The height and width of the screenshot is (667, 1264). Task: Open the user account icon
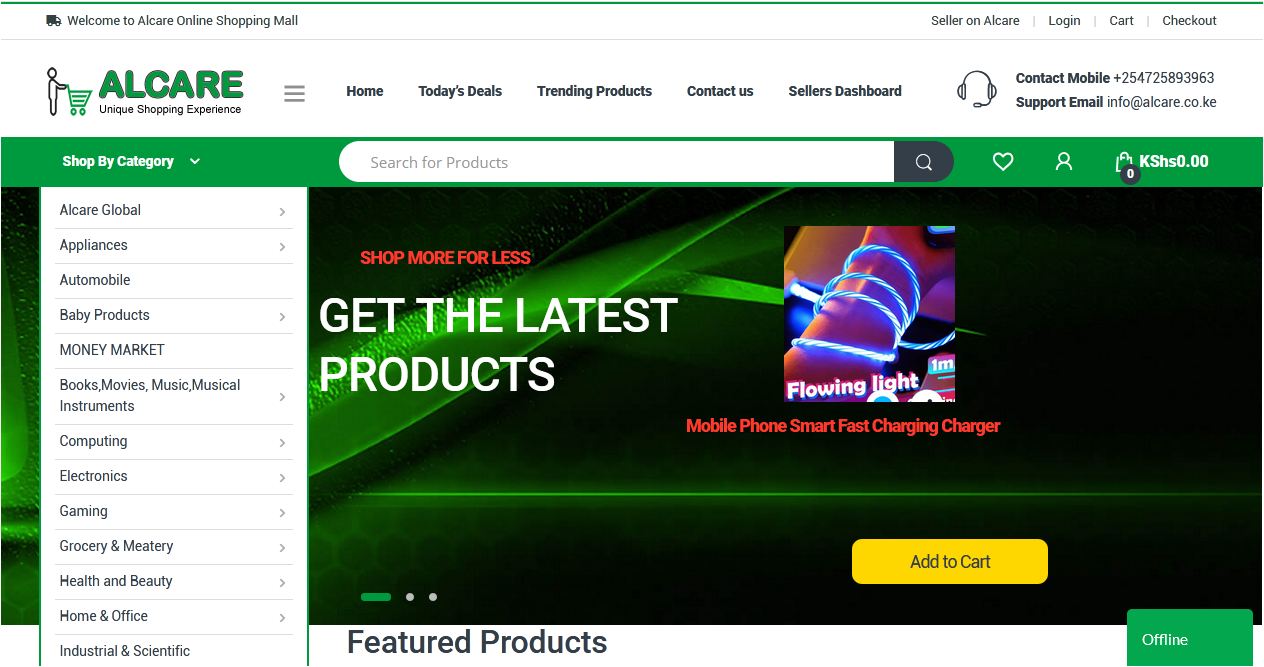(1064, 161)
